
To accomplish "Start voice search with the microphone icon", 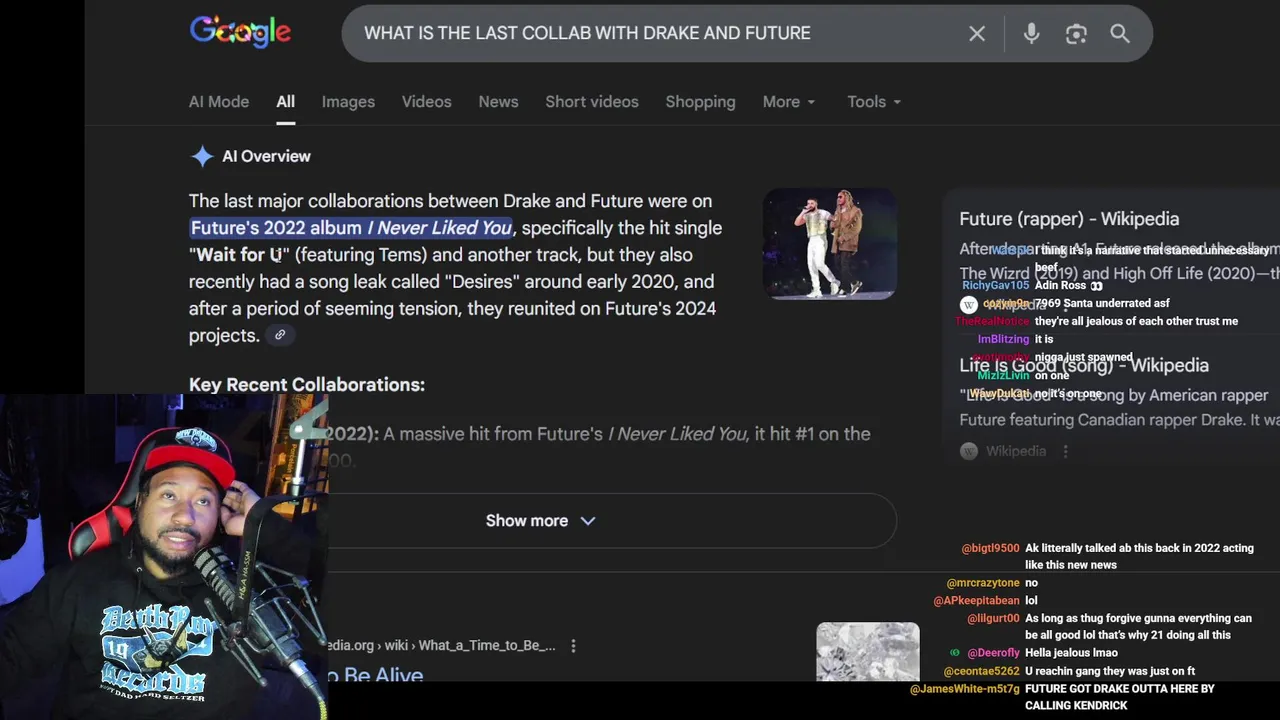I will tap(1031, 34).
